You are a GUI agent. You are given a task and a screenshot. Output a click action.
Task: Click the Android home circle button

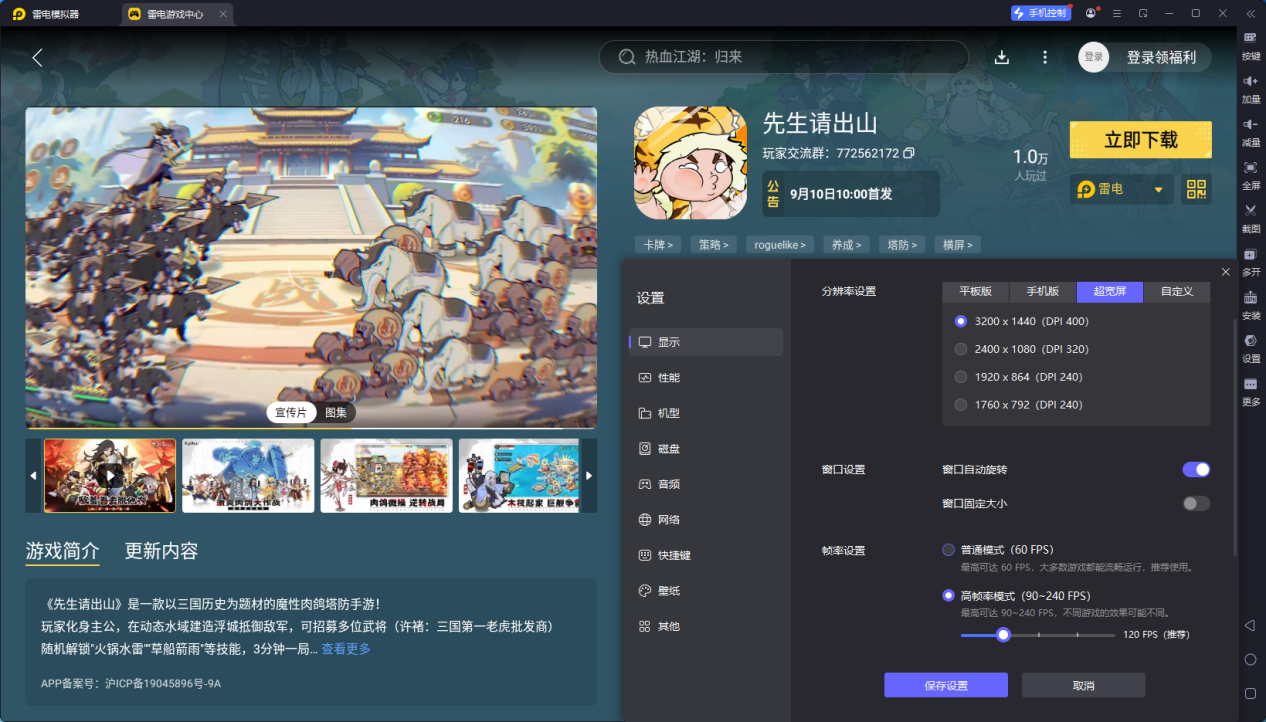point(1250,659)
